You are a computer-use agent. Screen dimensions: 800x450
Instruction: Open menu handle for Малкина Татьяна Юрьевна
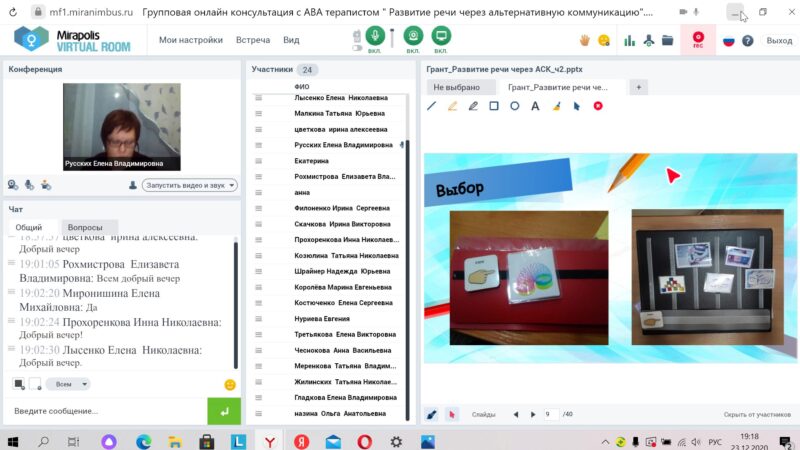pyautogui.click(x=259, y=114)
